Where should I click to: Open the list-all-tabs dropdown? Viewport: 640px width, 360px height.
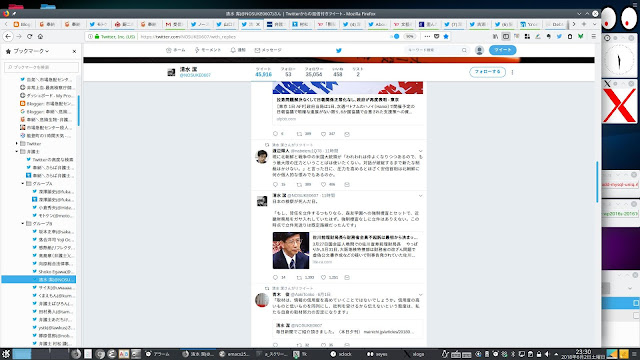(594, 24)
